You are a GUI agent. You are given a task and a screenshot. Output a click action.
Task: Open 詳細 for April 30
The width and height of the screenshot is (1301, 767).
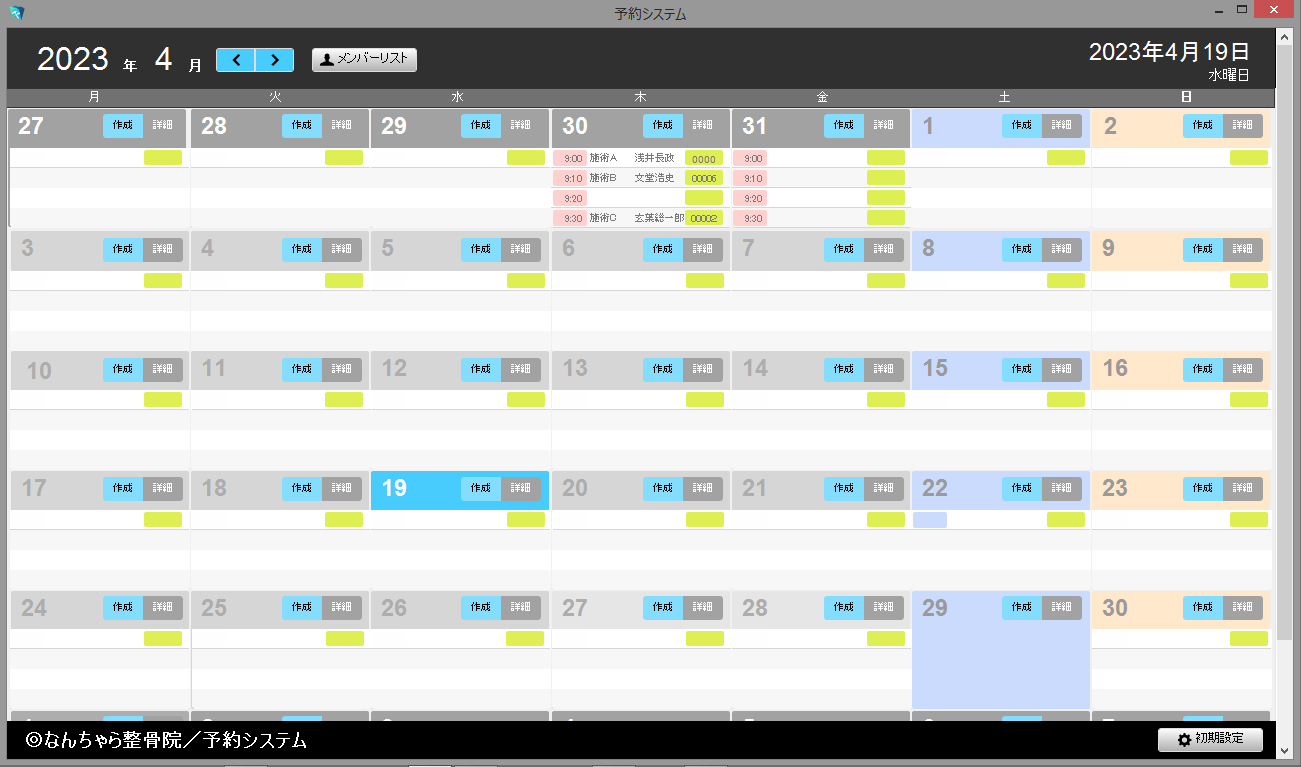[x=1243, y=608]
